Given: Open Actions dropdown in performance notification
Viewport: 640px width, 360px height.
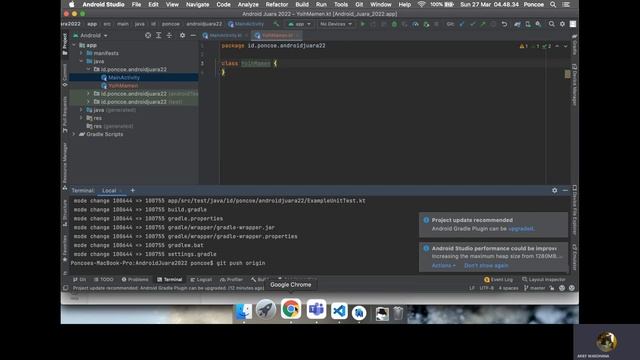Looking at the screenshot, I should pyautogui.click(x=444, y=266).
